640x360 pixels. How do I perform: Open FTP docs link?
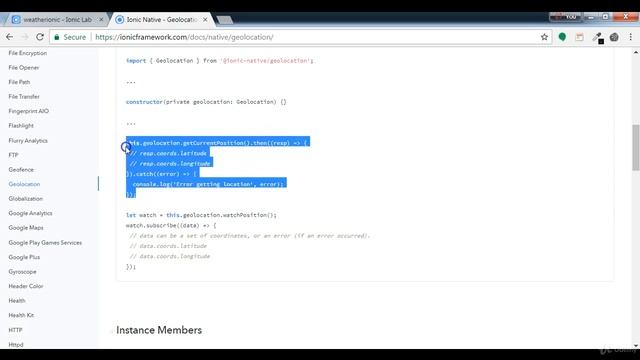pos(13,155)
